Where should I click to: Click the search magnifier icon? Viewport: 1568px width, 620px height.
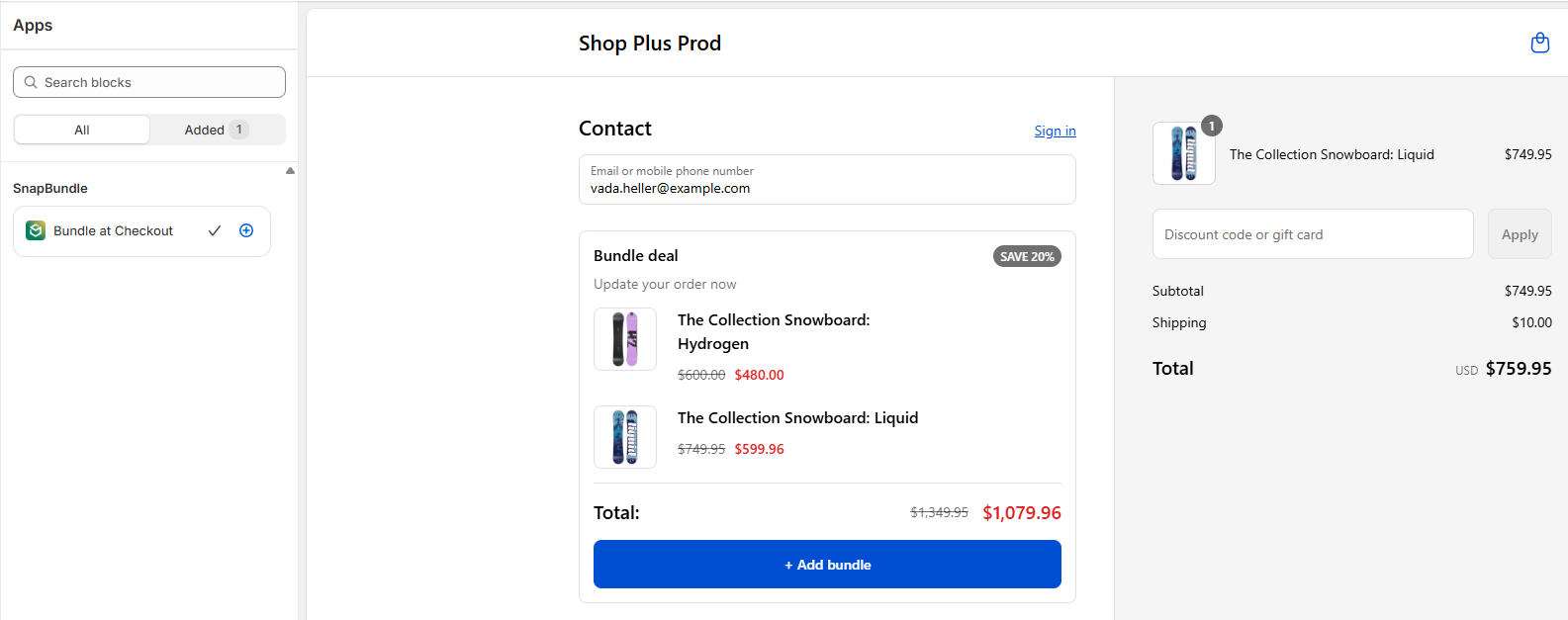(31, 82)
